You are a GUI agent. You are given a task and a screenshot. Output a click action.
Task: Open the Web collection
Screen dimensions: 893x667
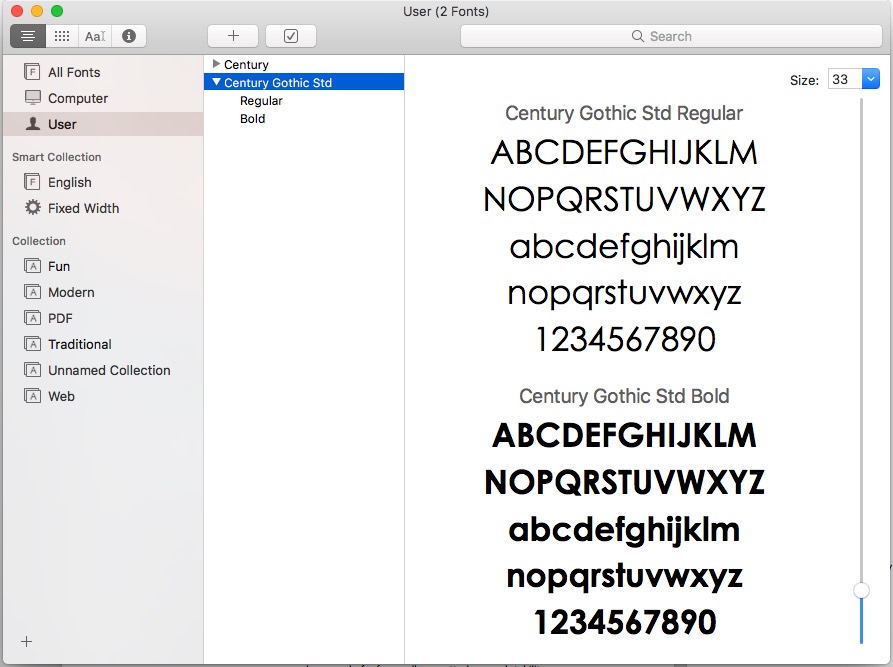coord(103,396)
